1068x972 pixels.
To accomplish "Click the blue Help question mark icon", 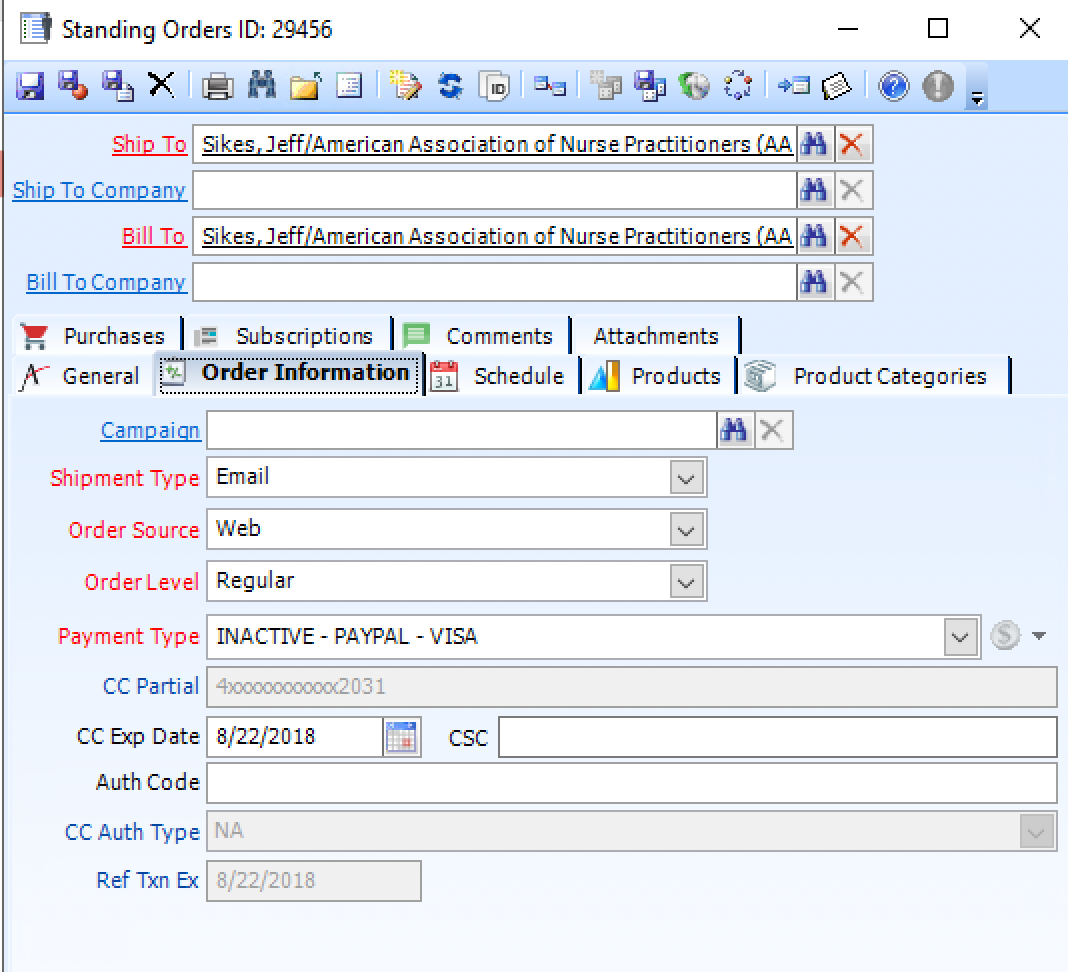I will click(893, 86).
